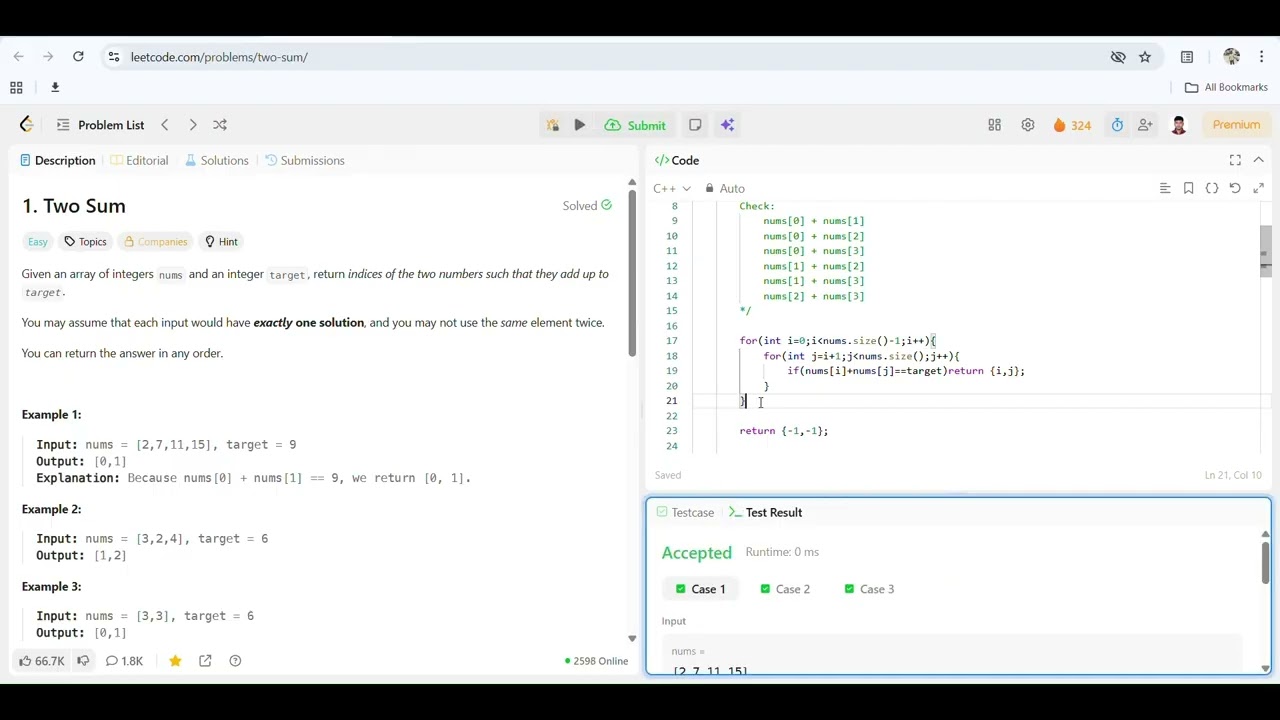
Task: Click the share link icon
Action: 205,661
